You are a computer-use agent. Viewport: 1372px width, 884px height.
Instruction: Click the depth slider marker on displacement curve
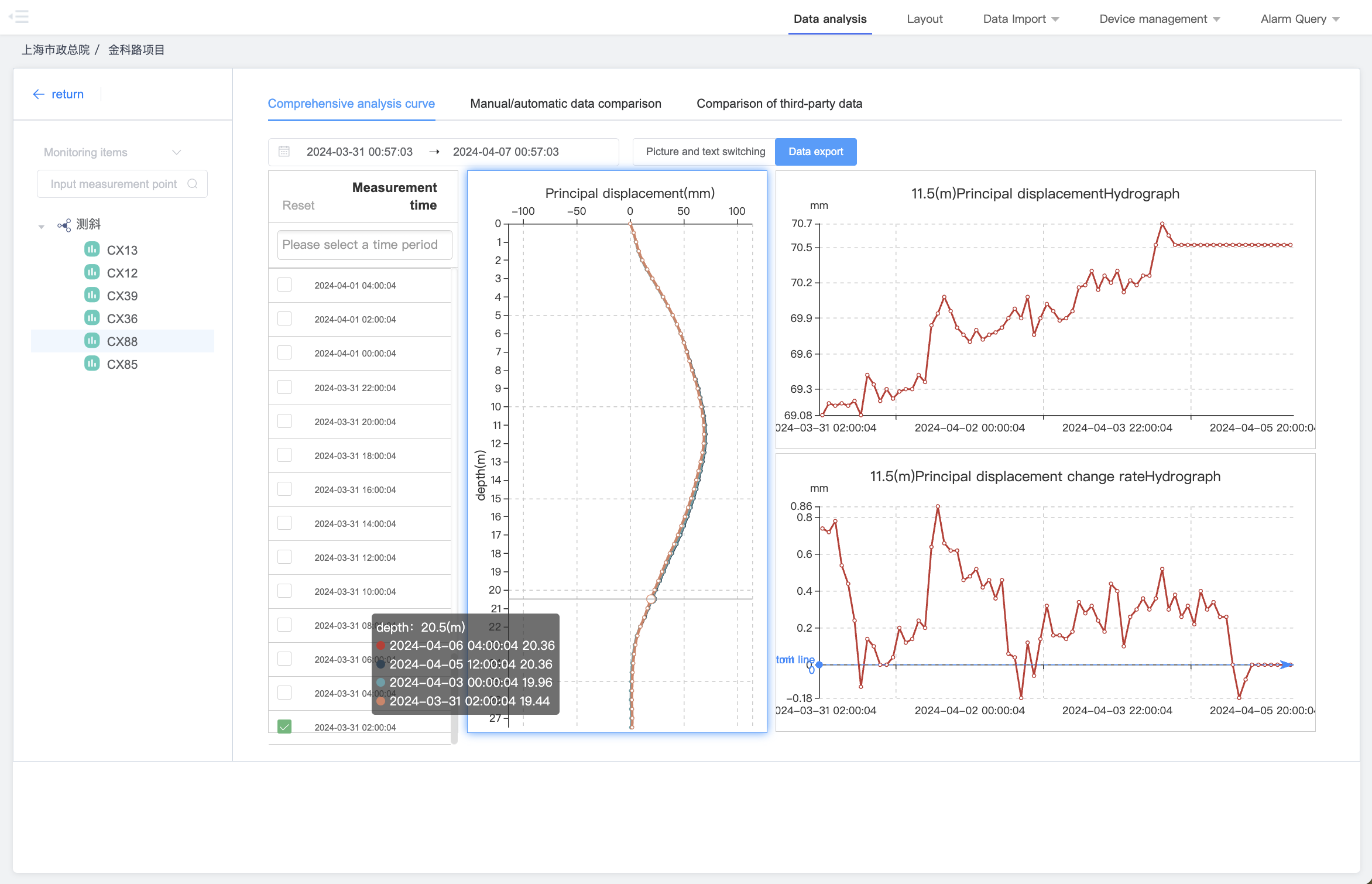pos(651,598)
